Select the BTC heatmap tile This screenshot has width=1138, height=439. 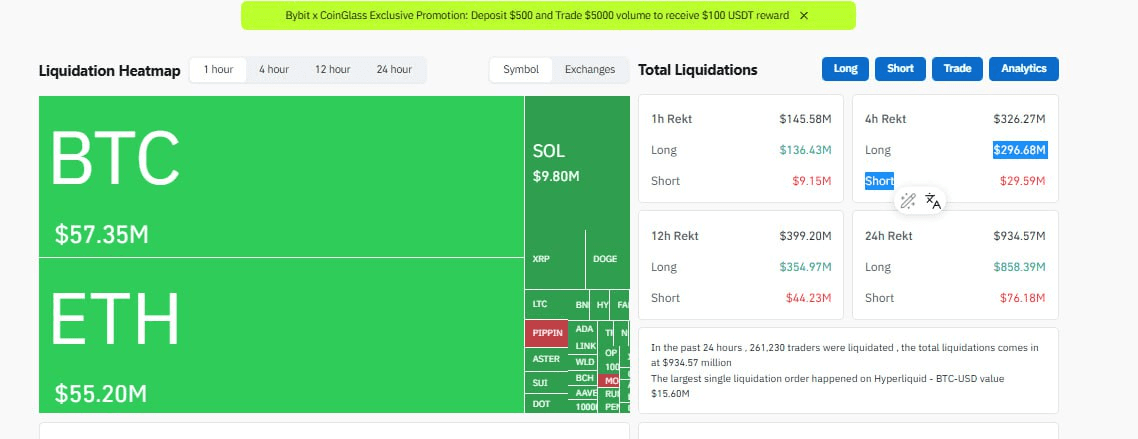(x=281, y=176)
